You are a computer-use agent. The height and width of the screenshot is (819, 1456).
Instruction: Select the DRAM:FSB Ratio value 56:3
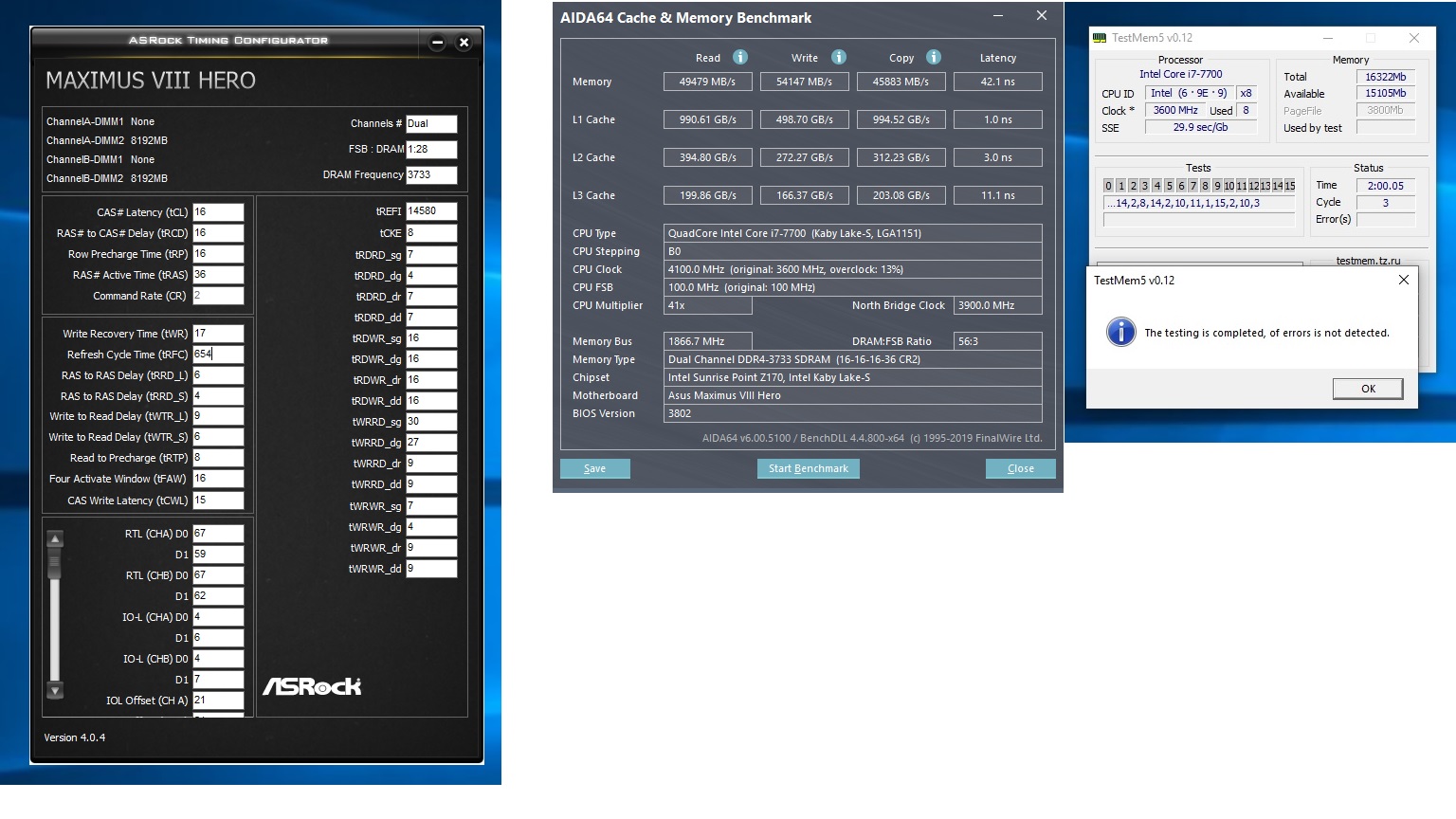click(x=998, y=341)
